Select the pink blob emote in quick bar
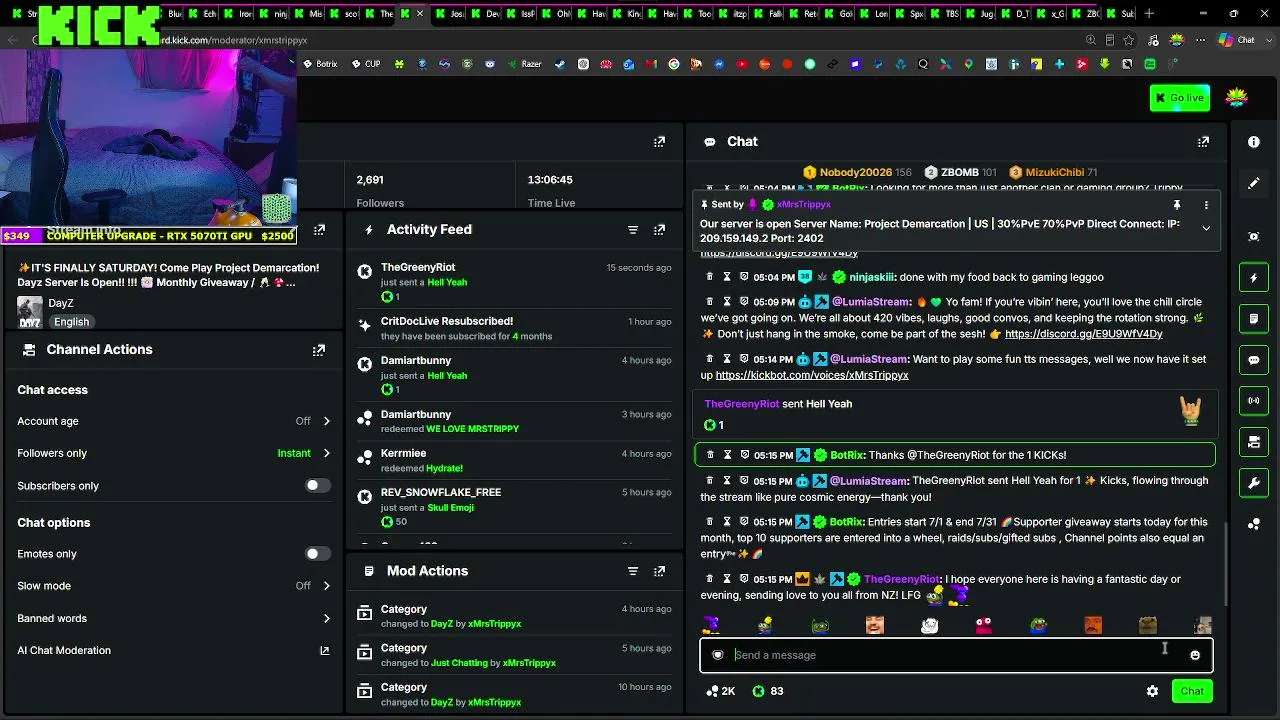Screen dimensions: 1280x720 [984, 626]
